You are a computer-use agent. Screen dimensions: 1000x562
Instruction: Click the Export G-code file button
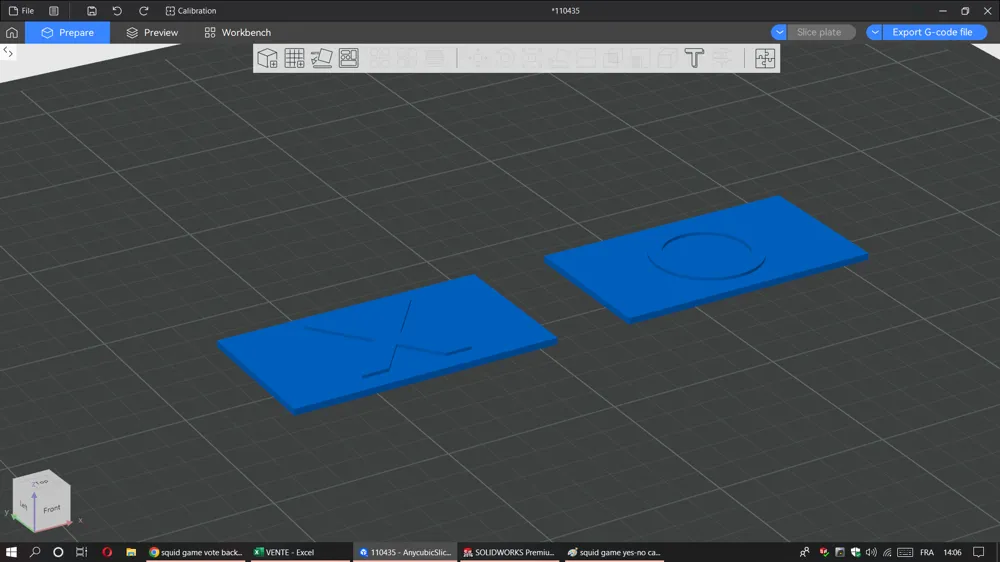(x=934, y=32)
